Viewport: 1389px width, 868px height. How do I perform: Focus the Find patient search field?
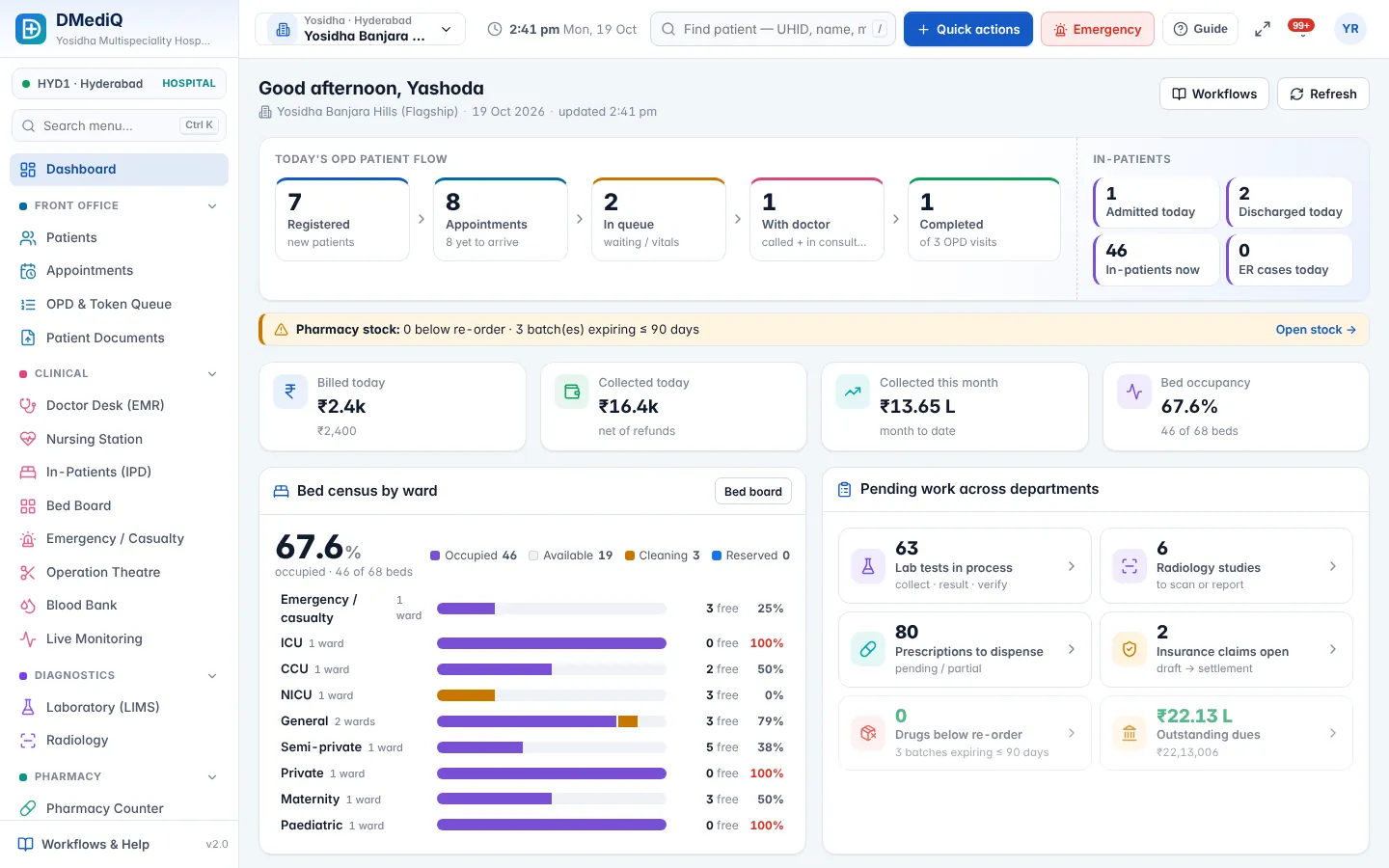tap(774, 29)
